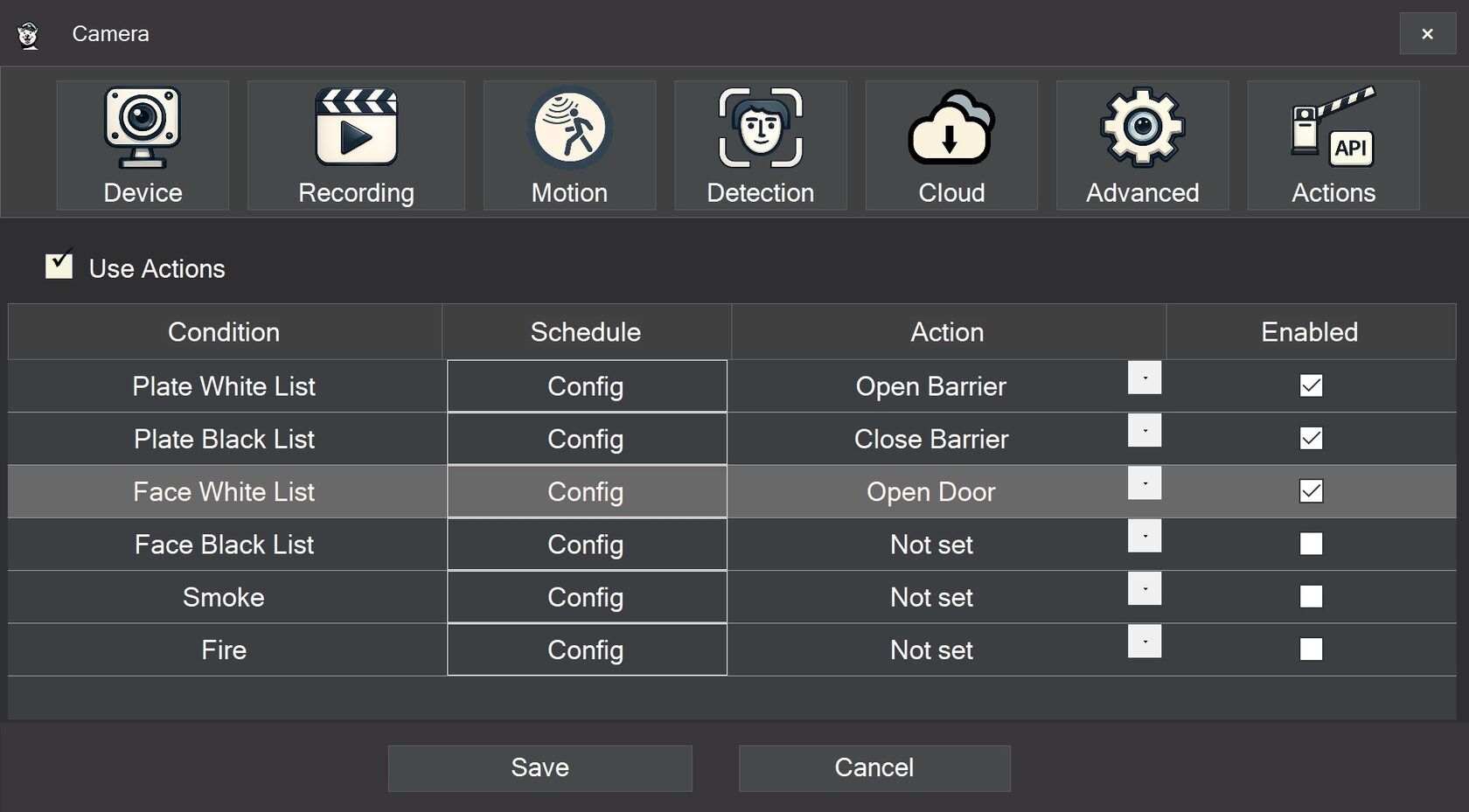
Task: Open the Advanced gear icon
Action: tap(1142, 128)
